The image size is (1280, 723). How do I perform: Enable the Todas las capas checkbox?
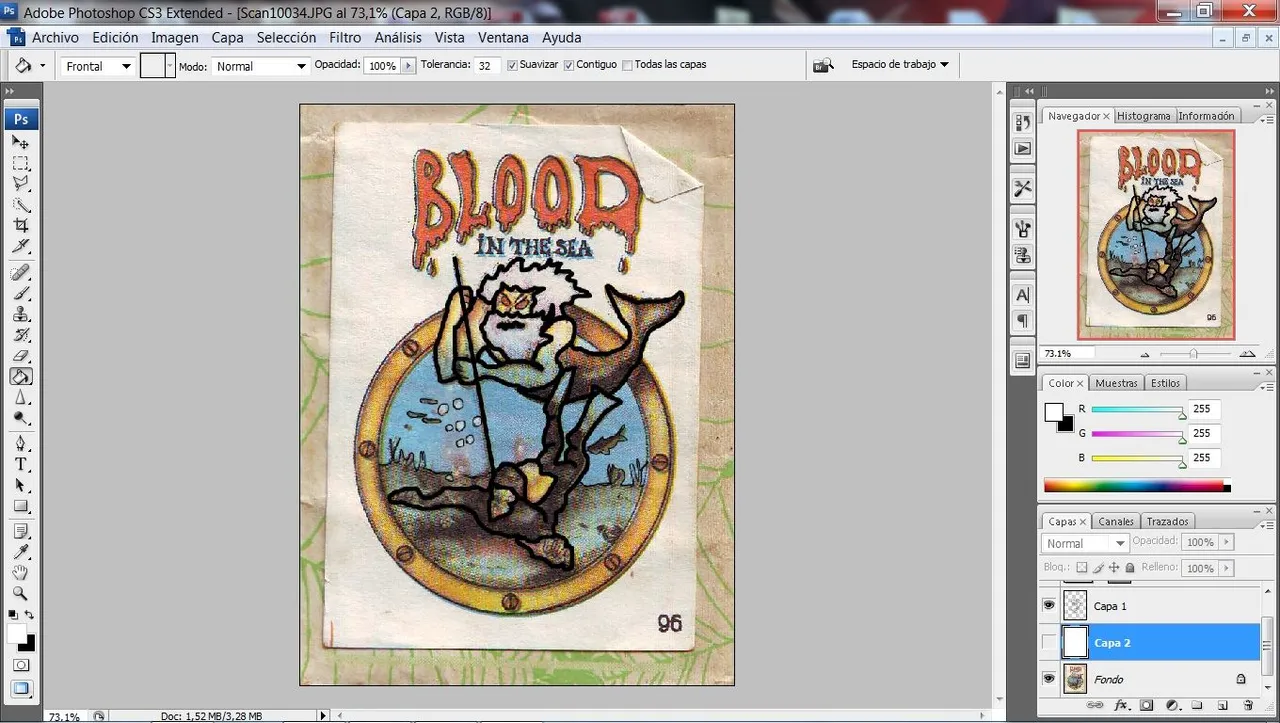627,65
